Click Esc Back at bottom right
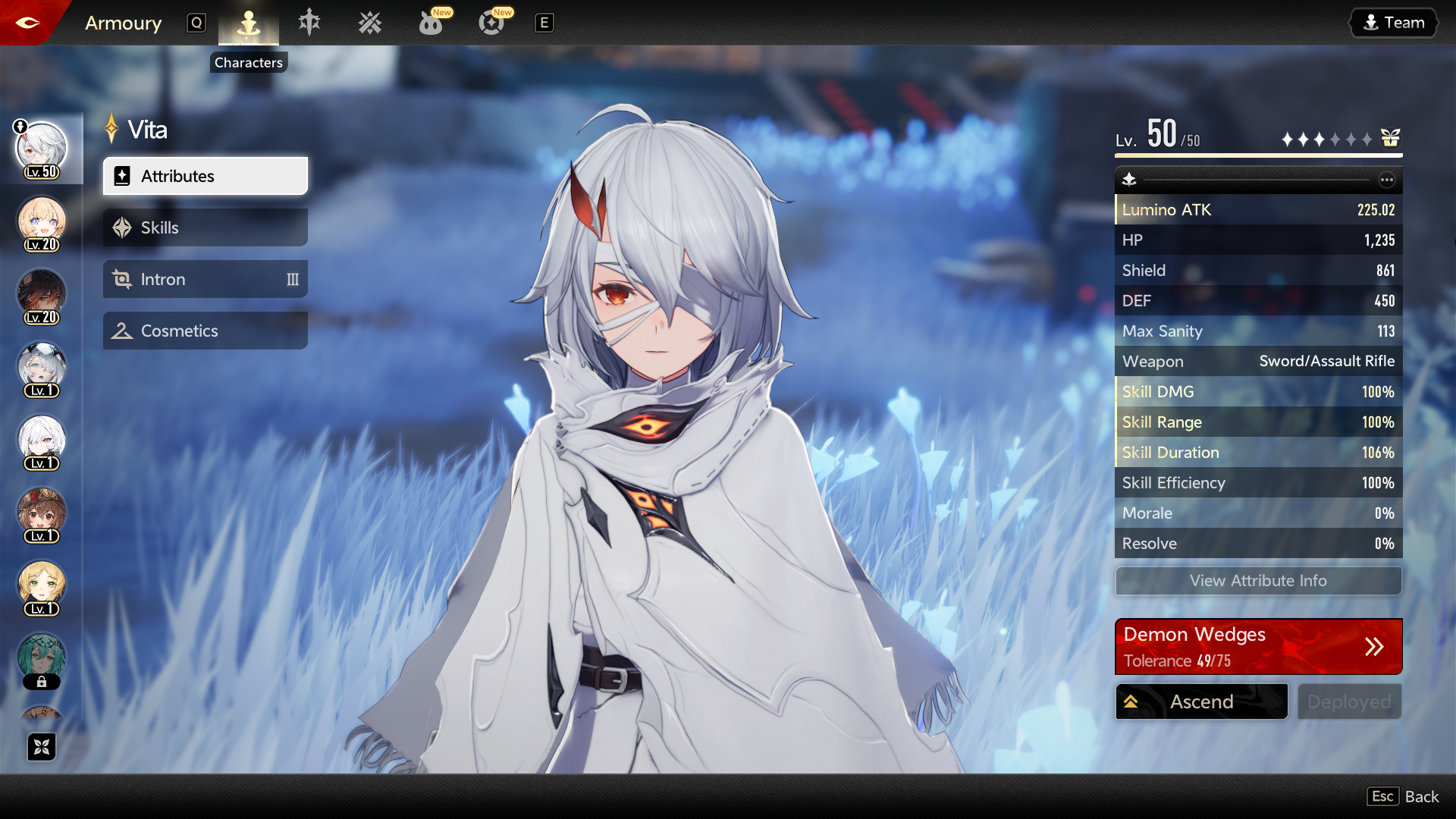 (1403, 796)
